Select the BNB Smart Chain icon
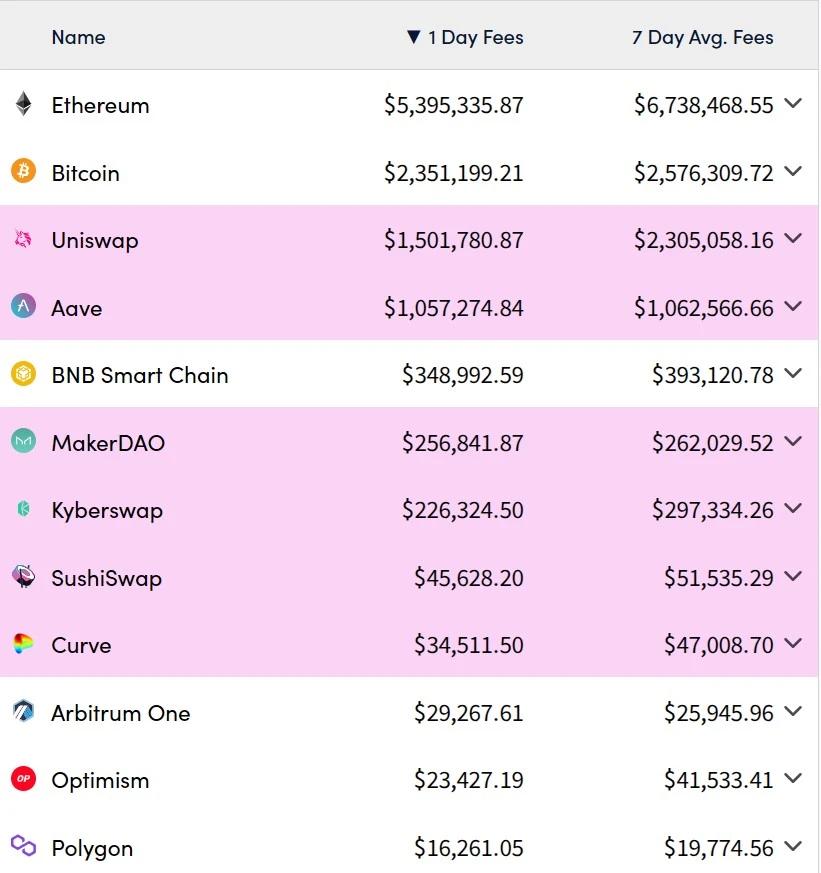821x873 pixels. click(22, 375)
